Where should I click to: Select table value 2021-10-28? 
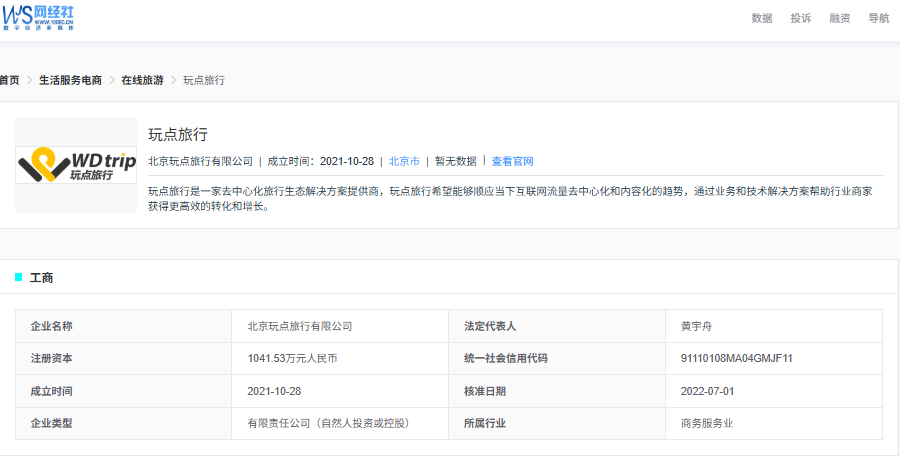(274, 391)
